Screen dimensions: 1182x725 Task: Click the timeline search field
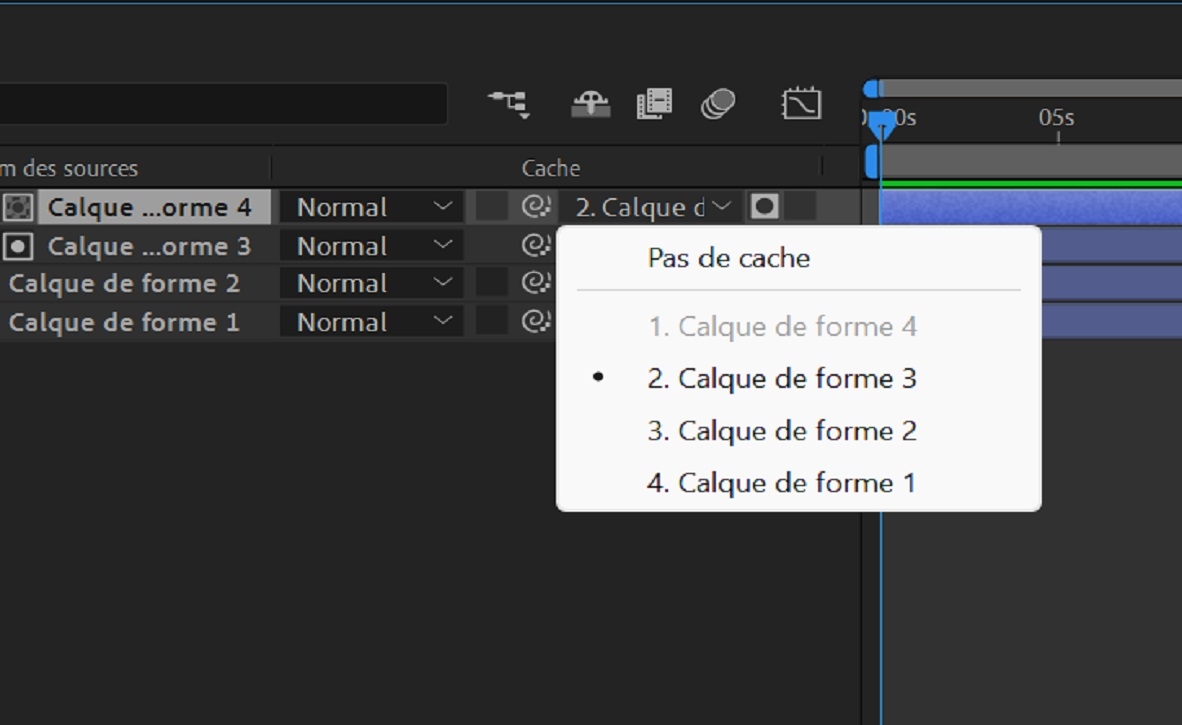[x=222, y=104]
